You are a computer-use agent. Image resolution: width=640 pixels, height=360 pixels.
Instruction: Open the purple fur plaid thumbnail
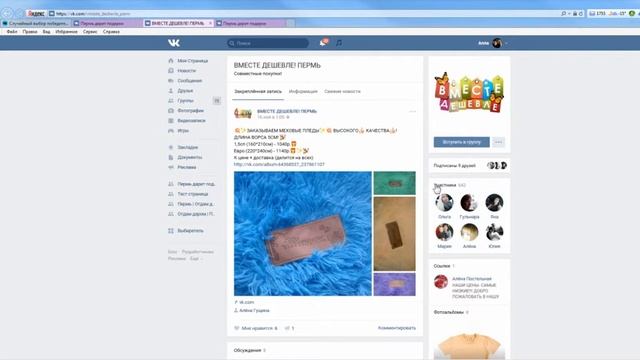tap(394, 284)
